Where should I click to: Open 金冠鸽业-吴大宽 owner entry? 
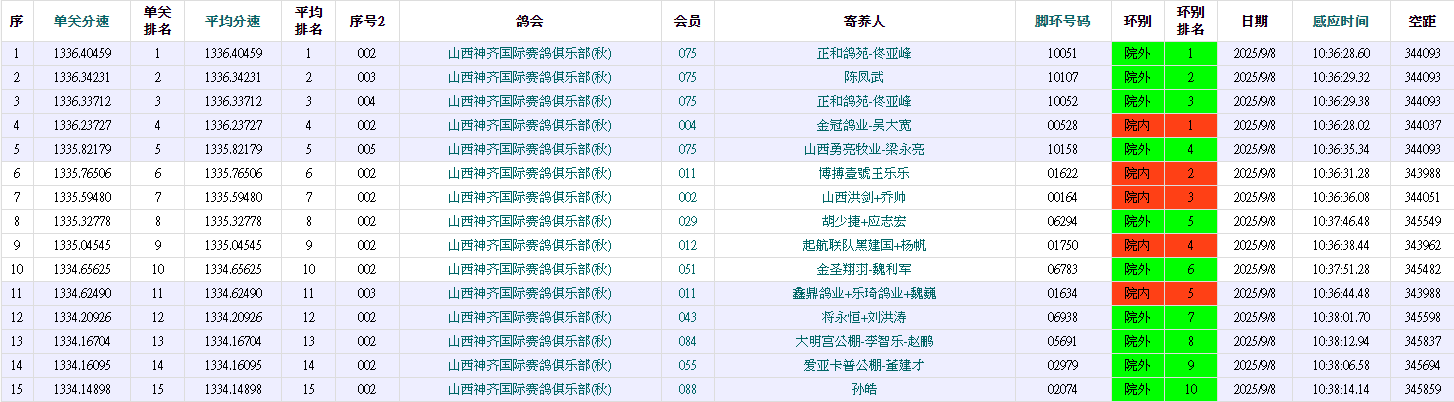point(864,125)
